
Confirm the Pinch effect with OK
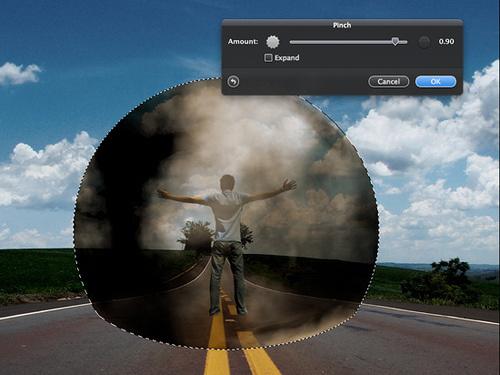pyautogui.click(x=435, y=82)
